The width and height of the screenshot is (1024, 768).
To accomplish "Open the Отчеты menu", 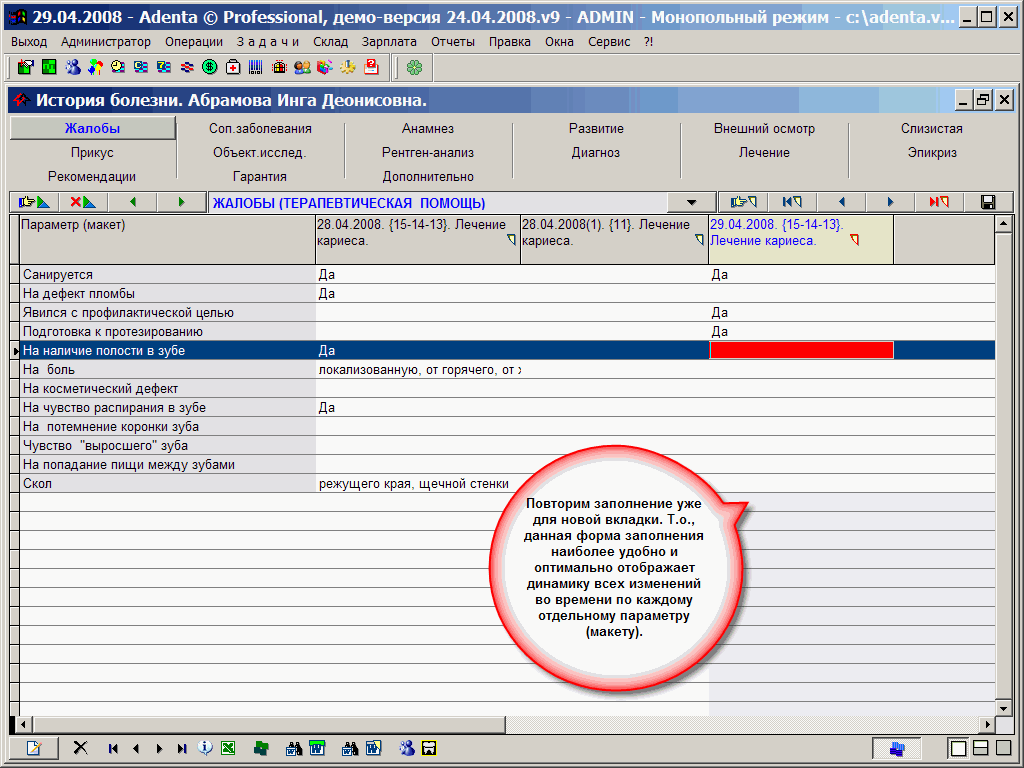I will pos(453,41).
